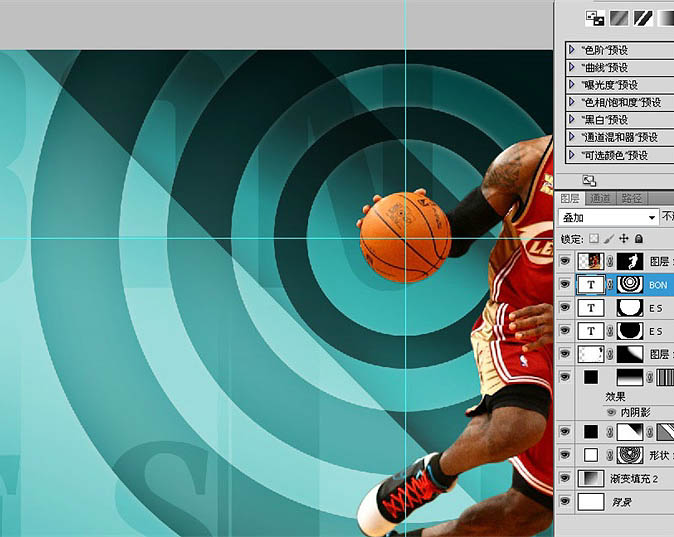674x537 pixels.
Task: Select the 背景 layer name
Action: tap(622, 502)
